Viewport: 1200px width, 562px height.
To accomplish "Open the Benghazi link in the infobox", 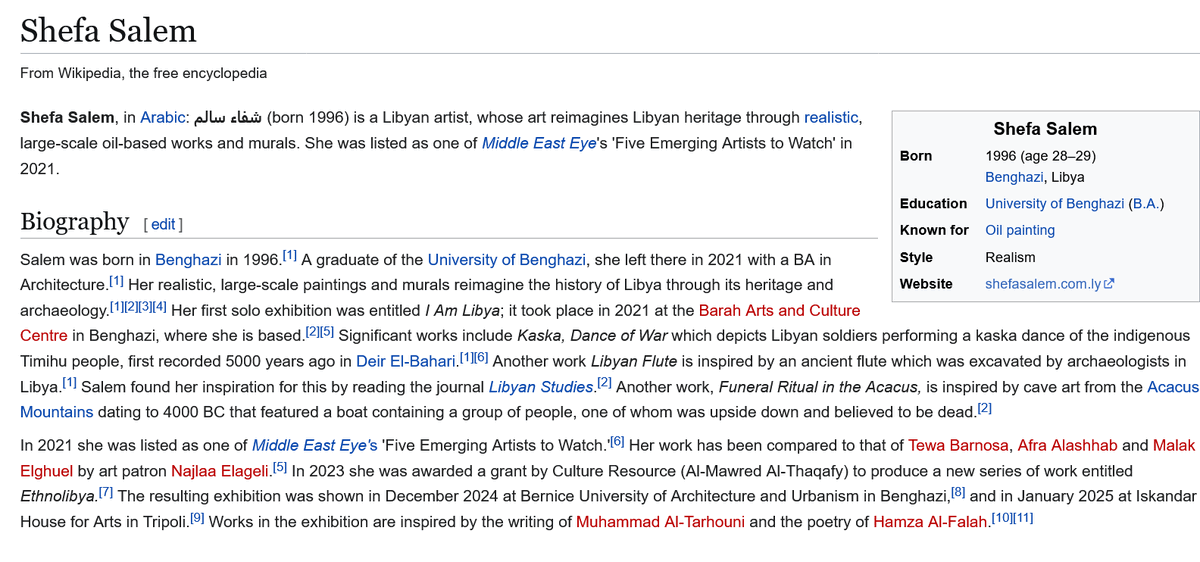I will [x=1015, y=177].
